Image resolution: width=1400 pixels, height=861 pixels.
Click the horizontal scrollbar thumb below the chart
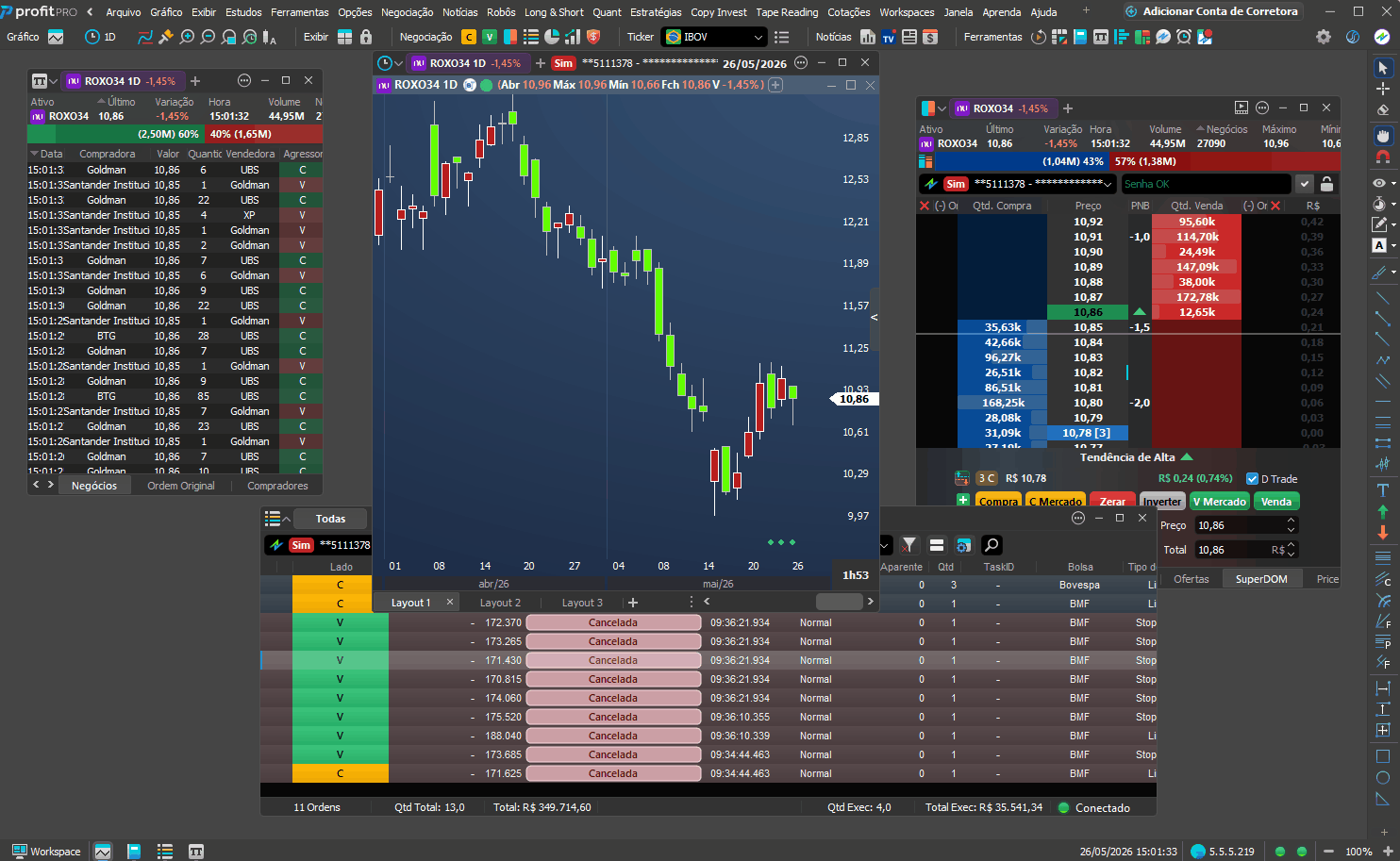839,602
